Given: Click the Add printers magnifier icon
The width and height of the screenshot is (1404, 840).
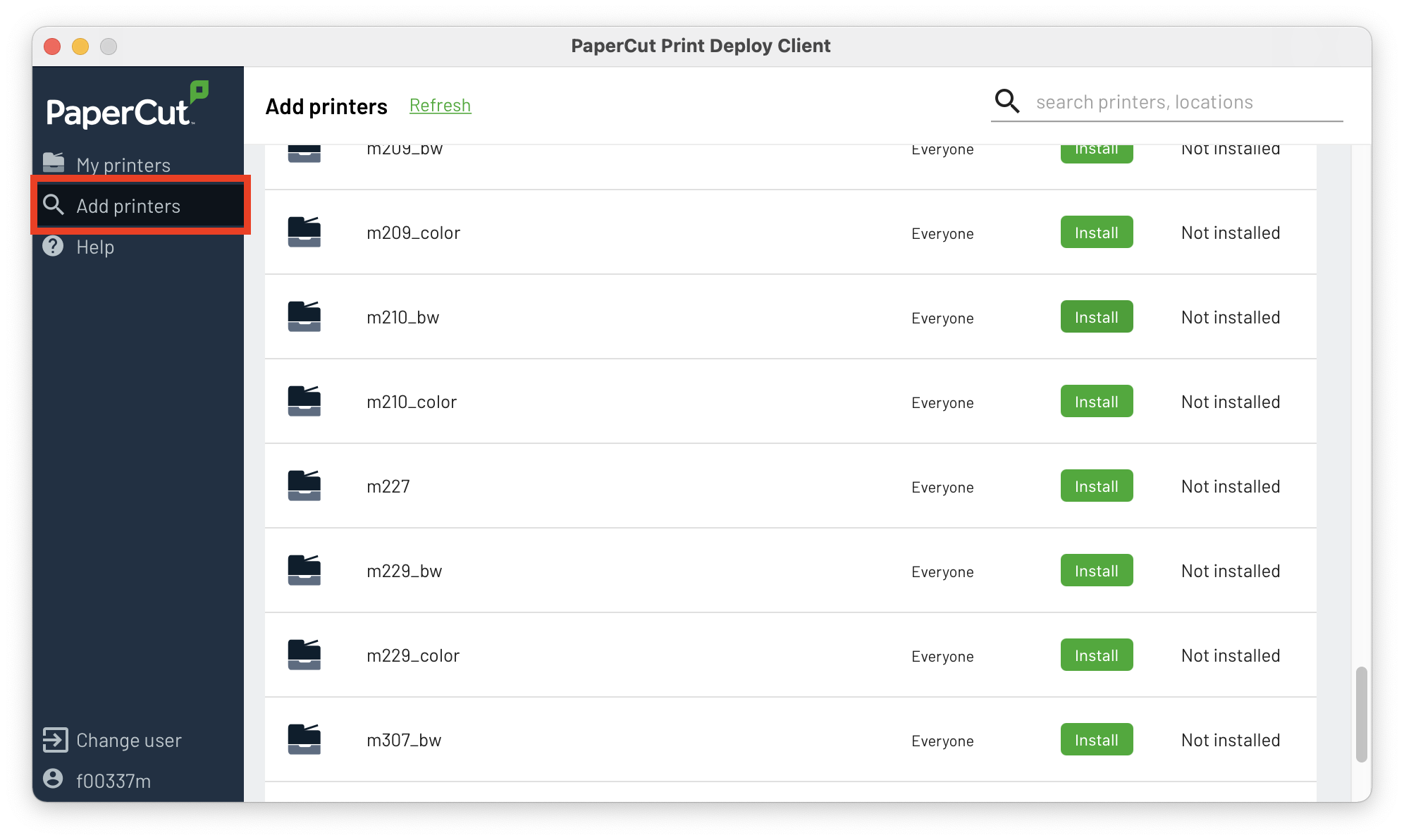Looking at the screenshot, I should coord(54,205).
